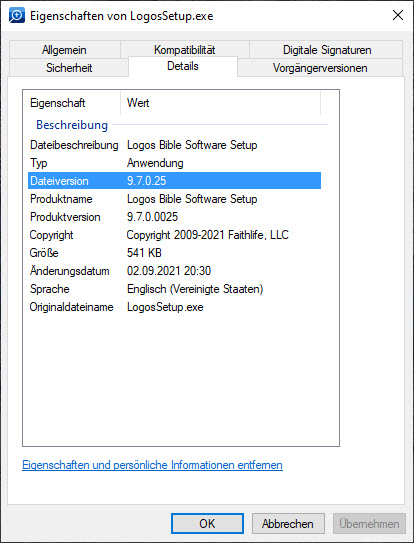
Task: Switch to the Allgemein tab
Action: 64,50
